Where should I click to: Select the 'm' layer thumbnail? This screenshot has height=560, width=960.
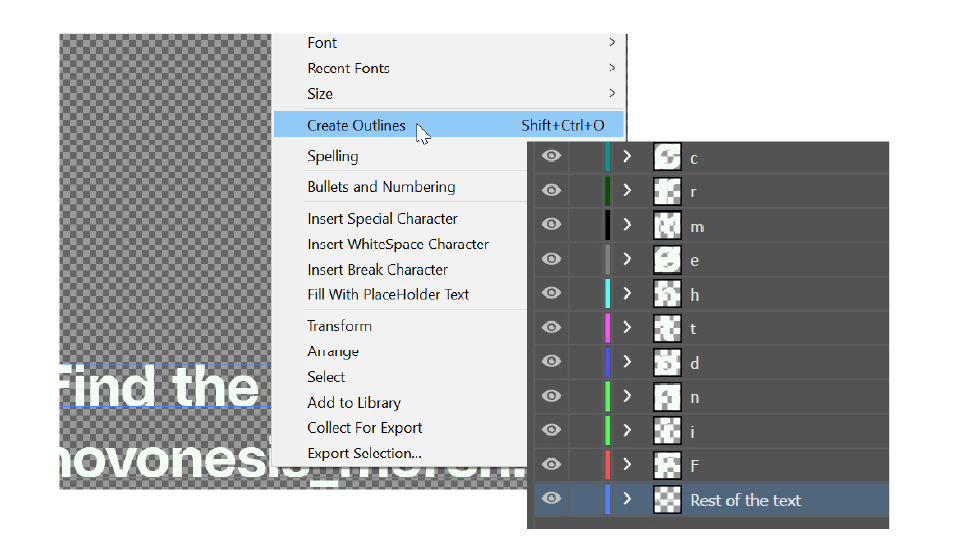667,225
